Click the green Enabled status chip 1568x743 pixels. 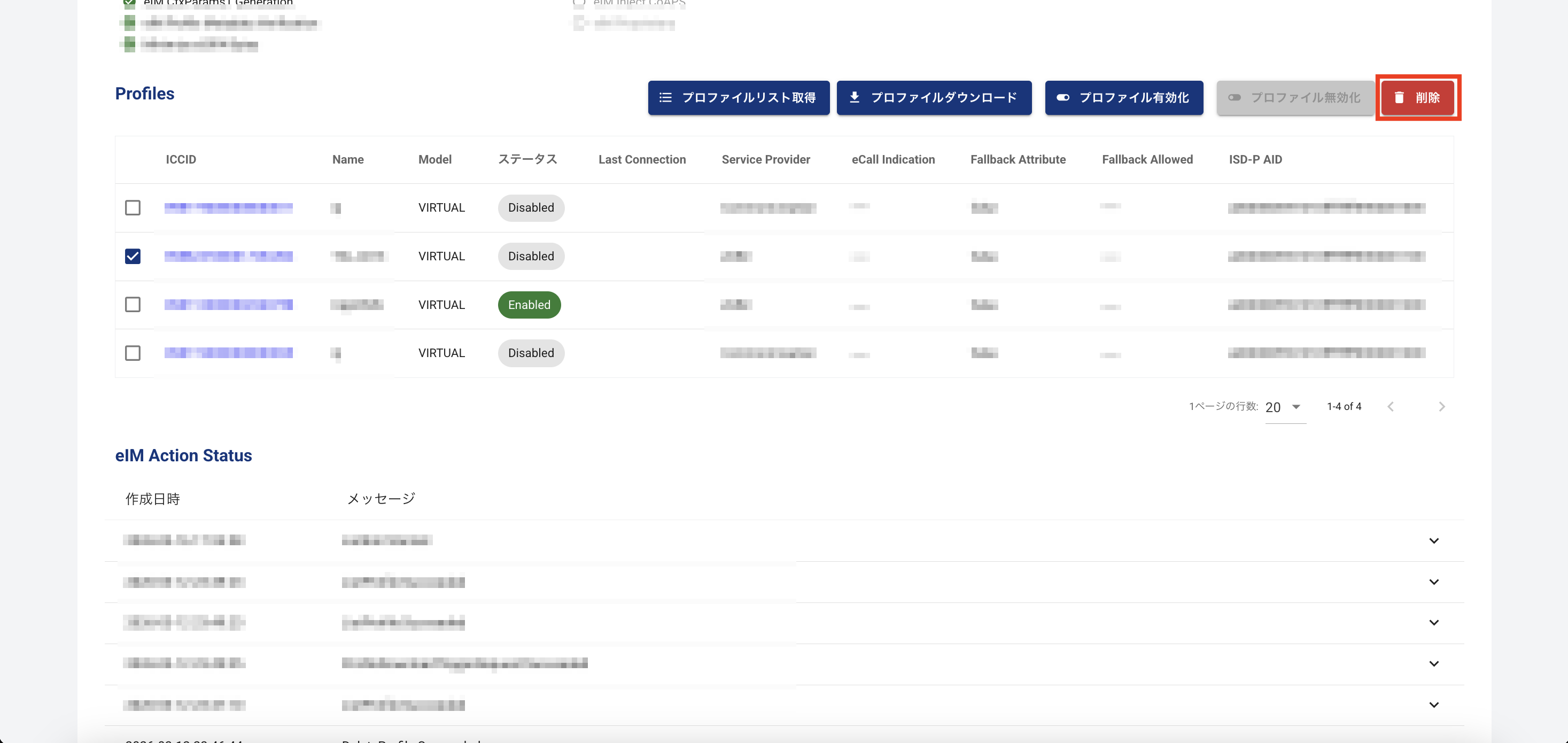tap(529, 305)
